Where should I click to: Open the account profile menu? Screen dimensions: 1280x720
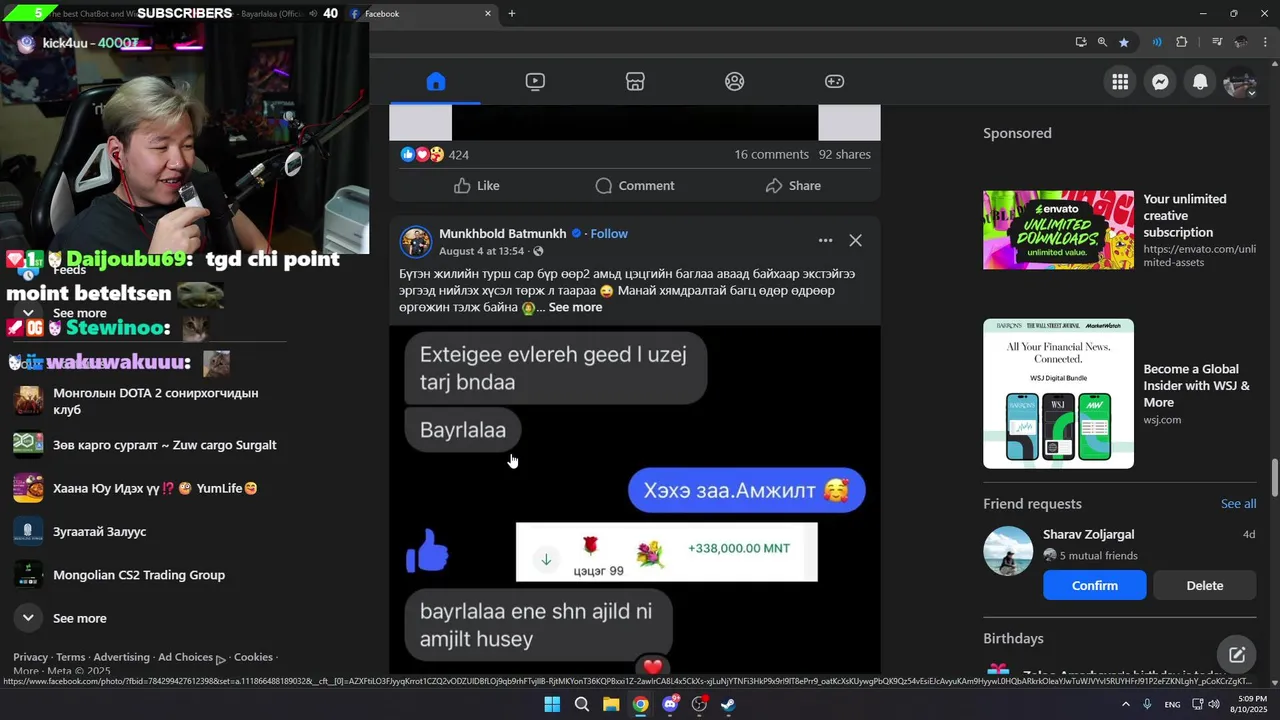(x=1240, y=82)
